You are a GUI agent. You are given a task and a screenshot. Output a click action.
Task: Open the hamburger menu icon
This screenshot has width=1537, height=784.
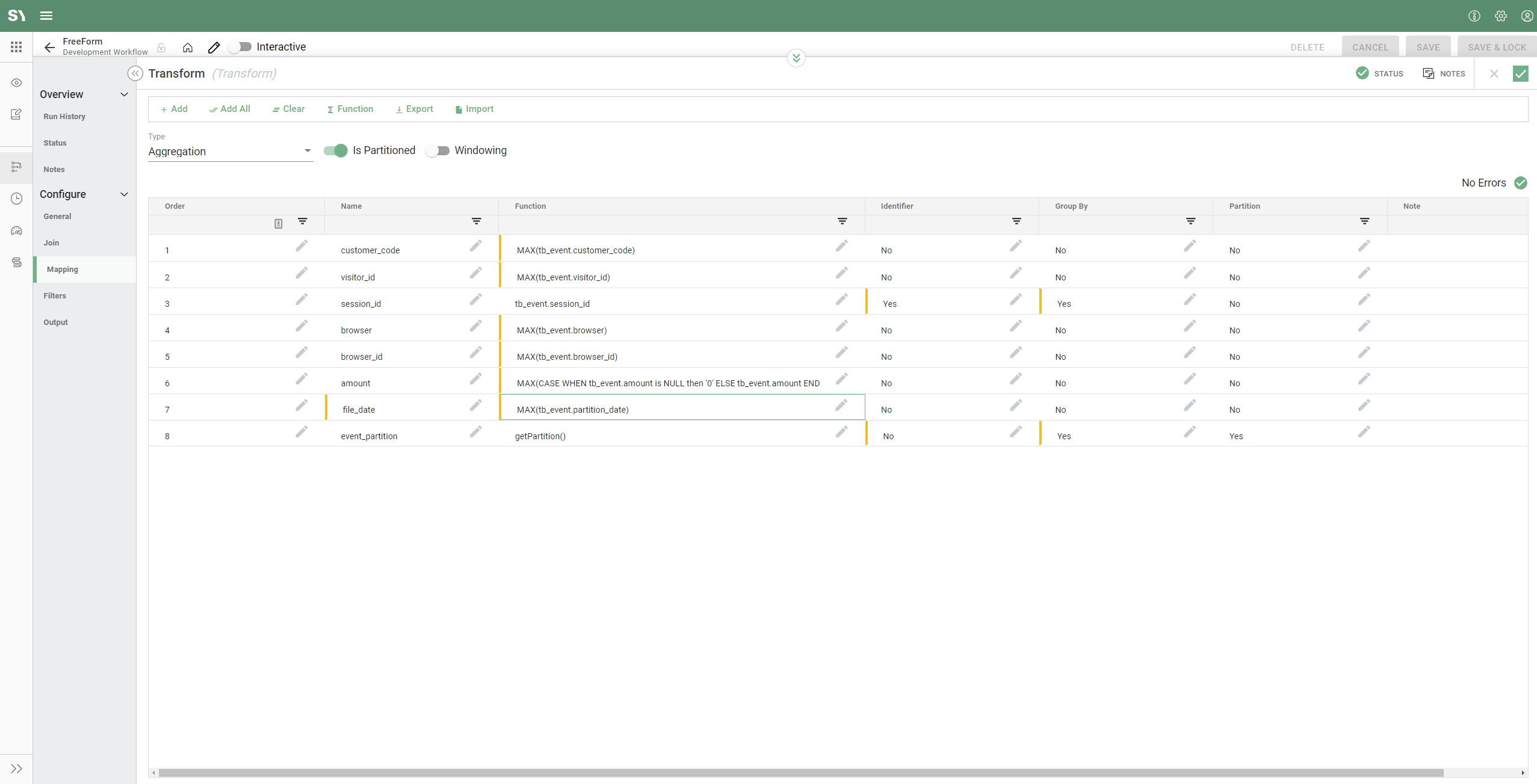(x=46, y=16)
